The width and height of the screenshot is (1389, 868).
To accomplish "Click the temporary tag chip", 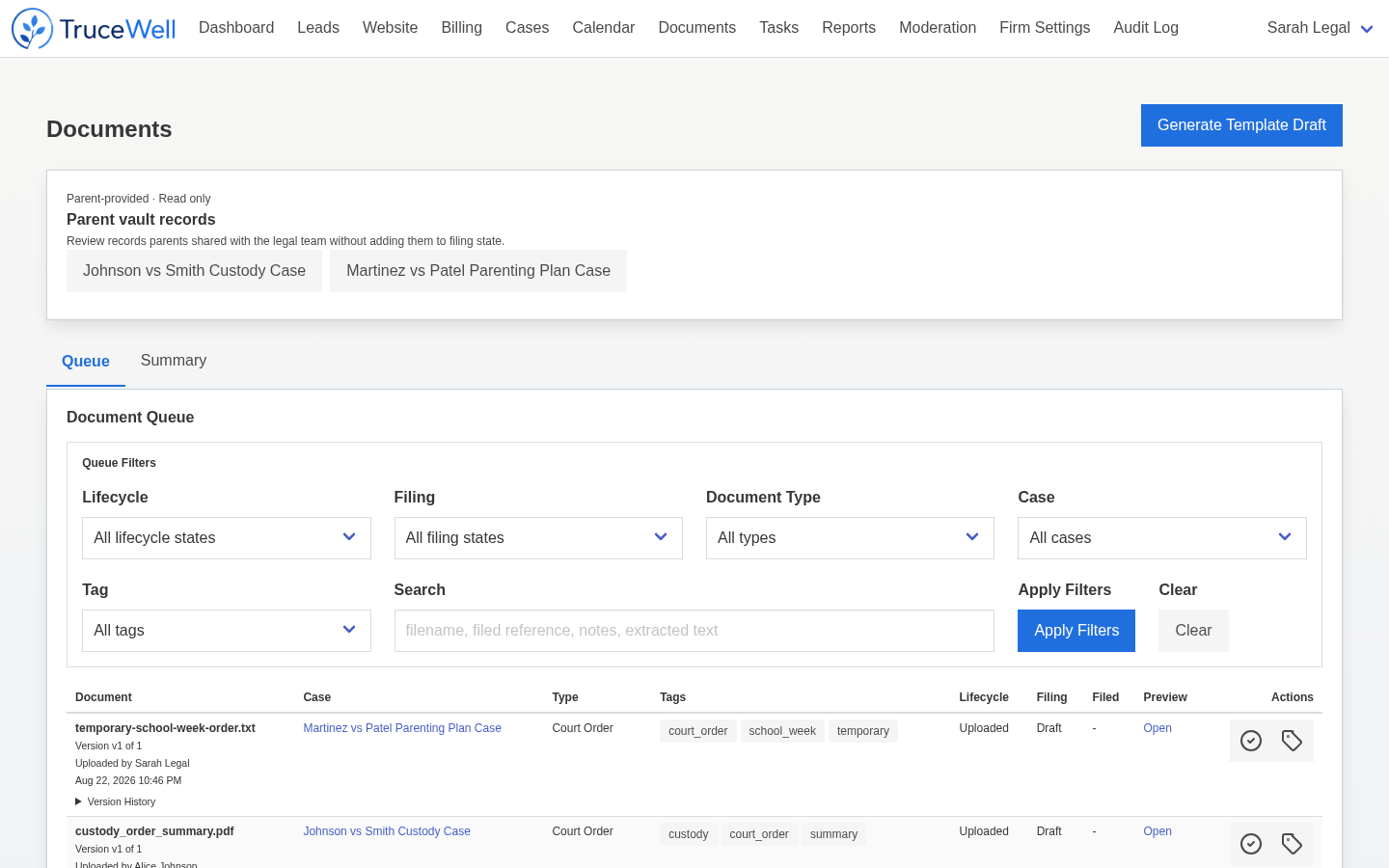I will click(x=863, y=731).
